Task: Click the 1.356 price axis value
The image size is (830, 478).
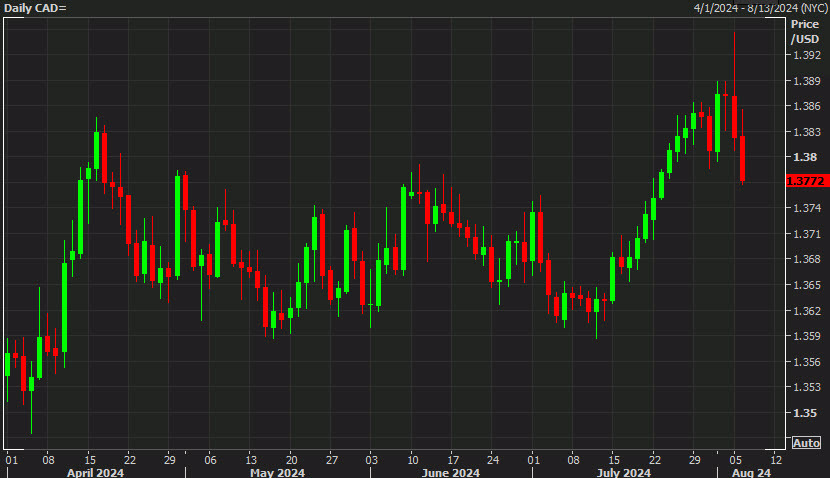Action: [806, 362]
